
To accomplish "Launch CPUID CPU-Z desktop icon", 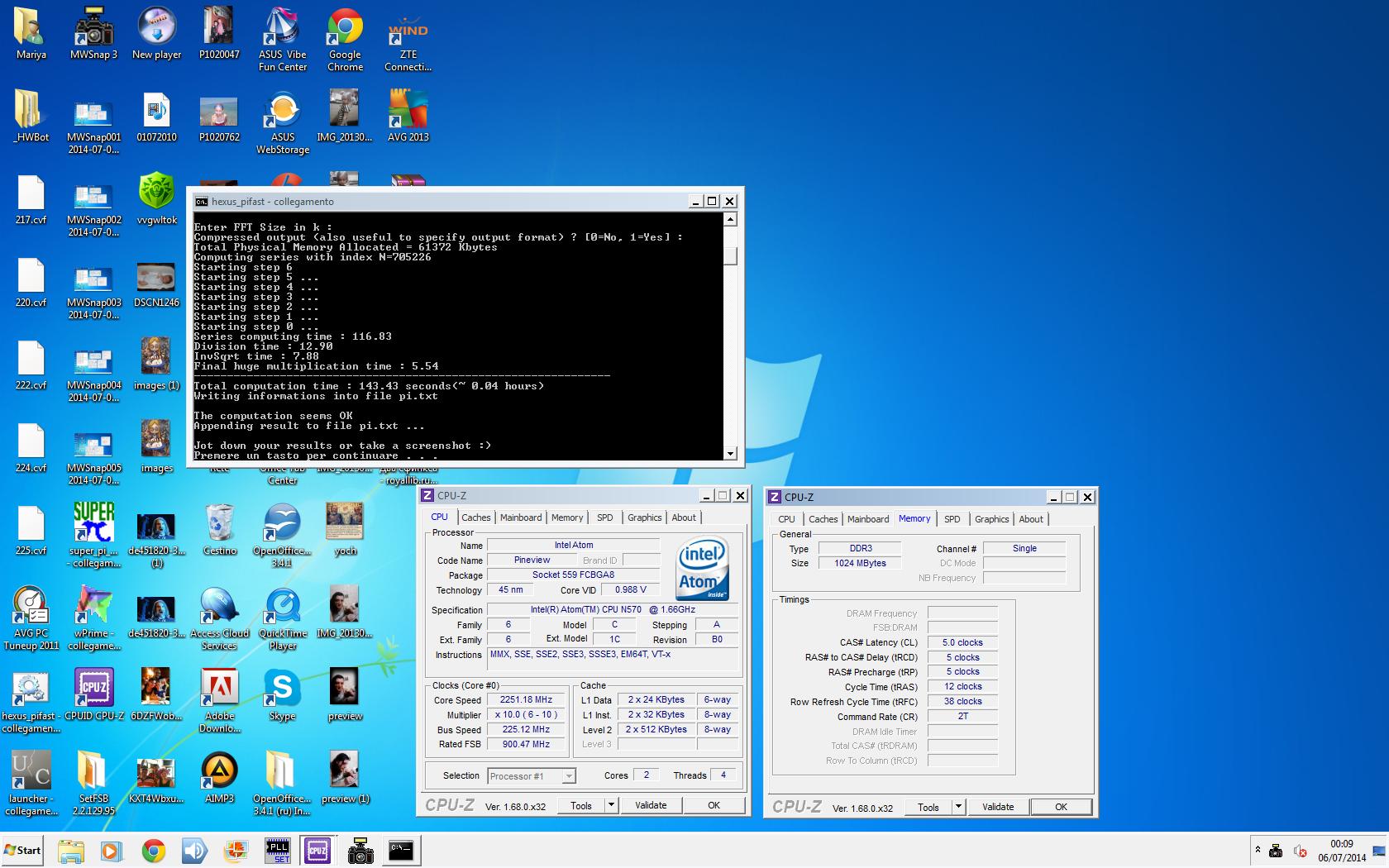I will [93, 694].
